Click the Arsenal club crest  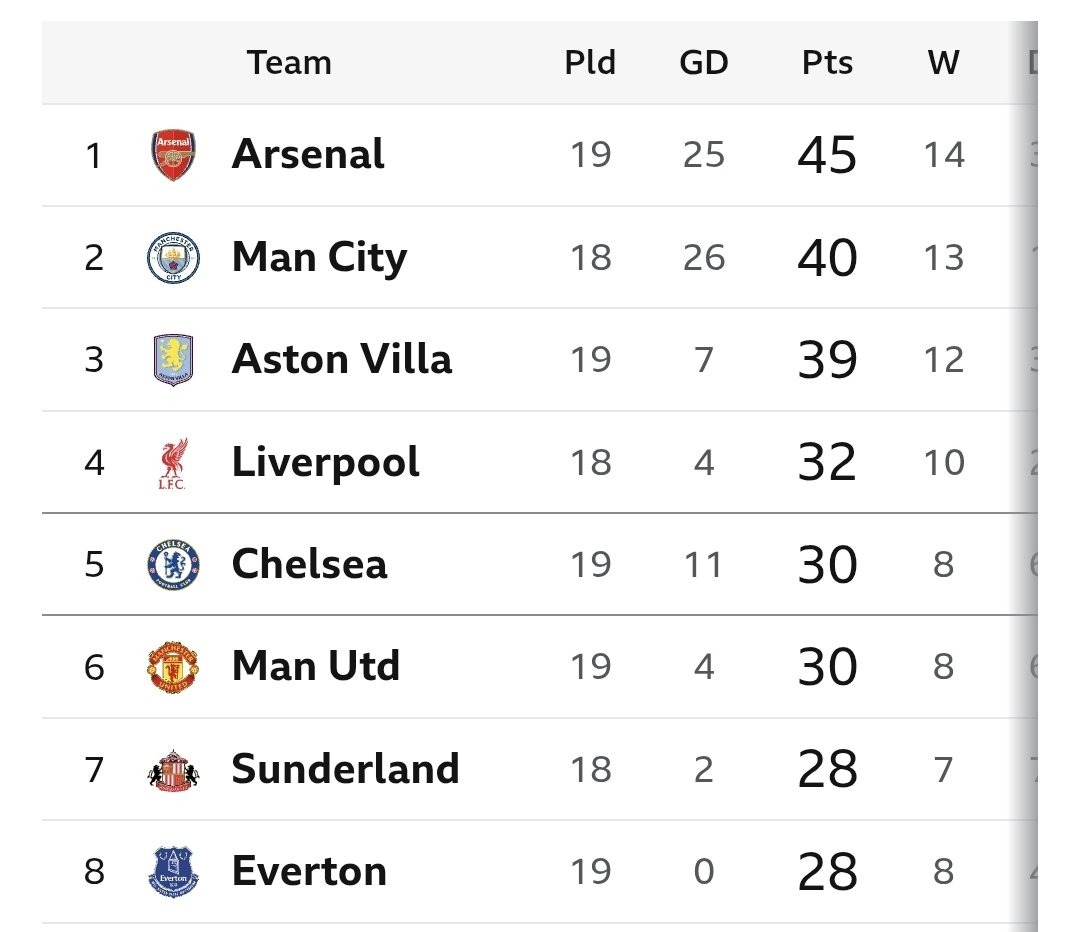[173, 154]
